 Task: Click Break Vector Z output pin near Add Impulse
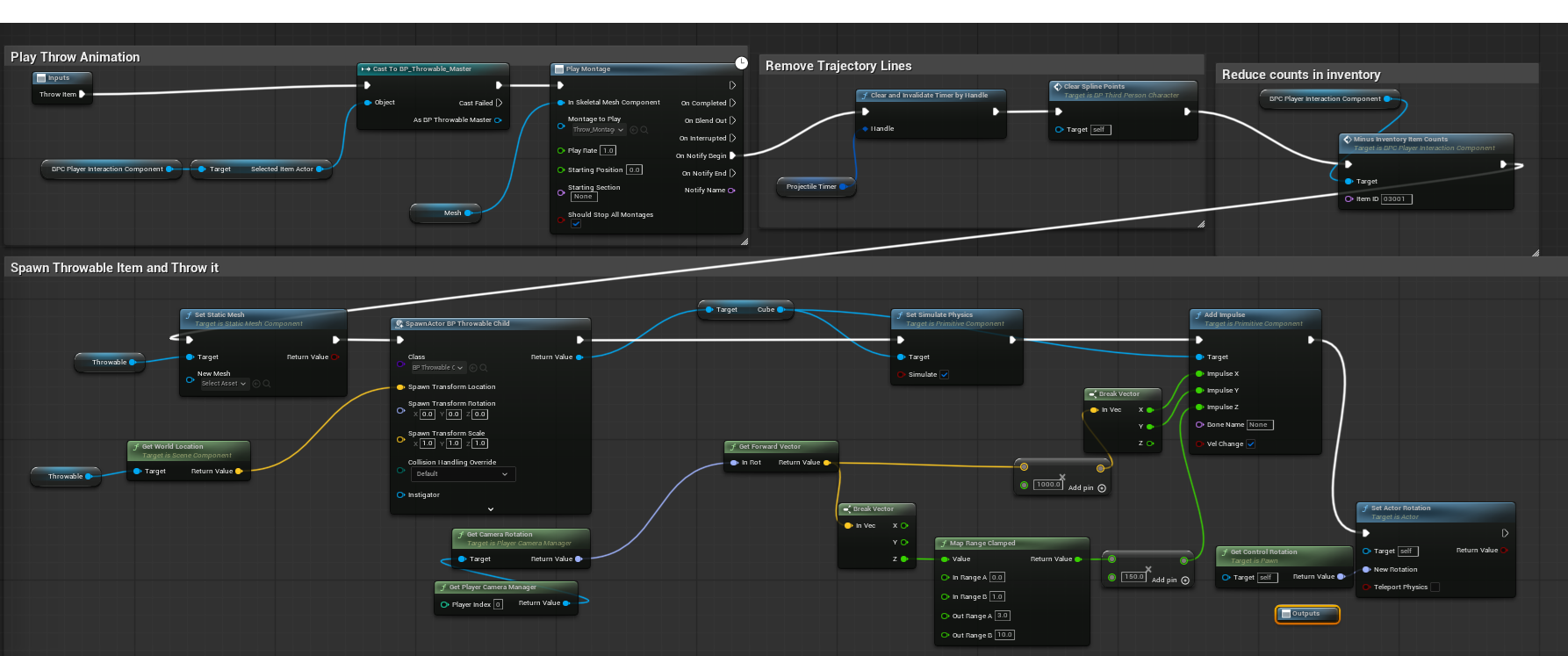[1149, 443]
